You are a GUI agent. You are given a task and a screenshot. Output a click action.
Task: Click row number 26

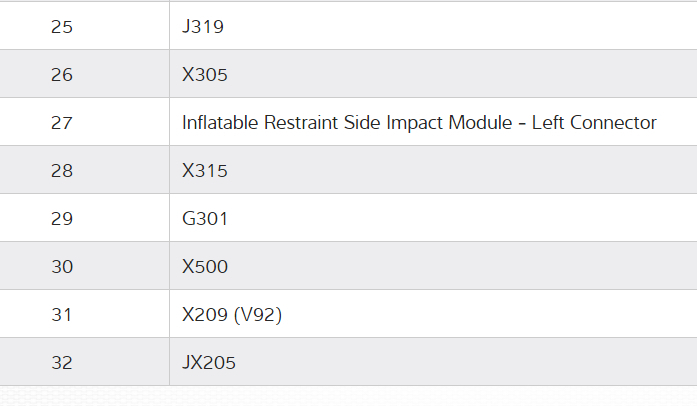pyautogui.click(x=61, y=74)
